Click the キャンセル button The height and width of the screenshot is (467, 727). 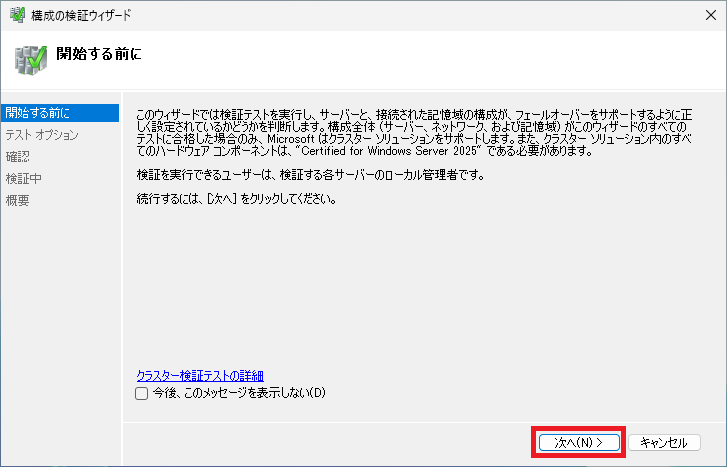point(664,442)
